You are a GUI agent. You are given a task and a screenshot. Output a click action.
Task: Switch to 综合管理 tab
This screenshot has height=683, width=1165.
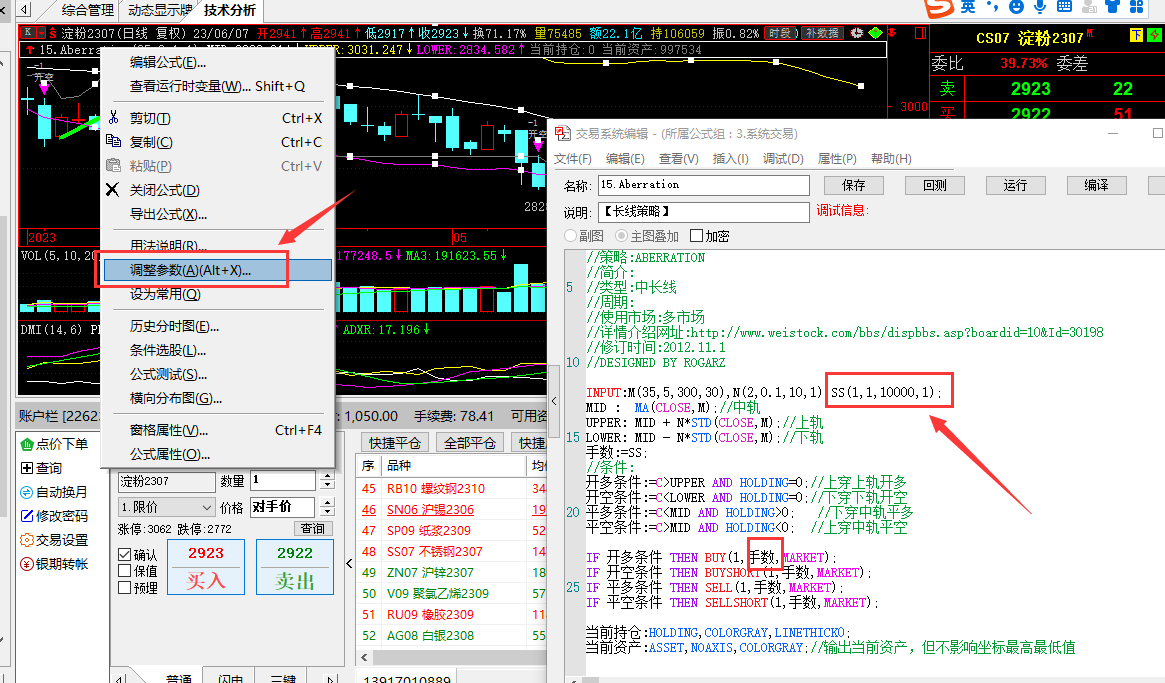click(x=88, y=10)
